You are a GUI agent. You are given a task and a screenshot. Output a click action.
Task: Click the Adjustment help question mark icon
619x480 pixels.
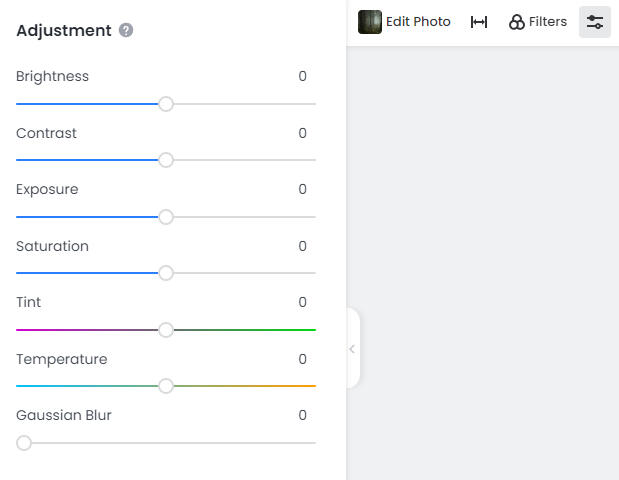point(126,30)
